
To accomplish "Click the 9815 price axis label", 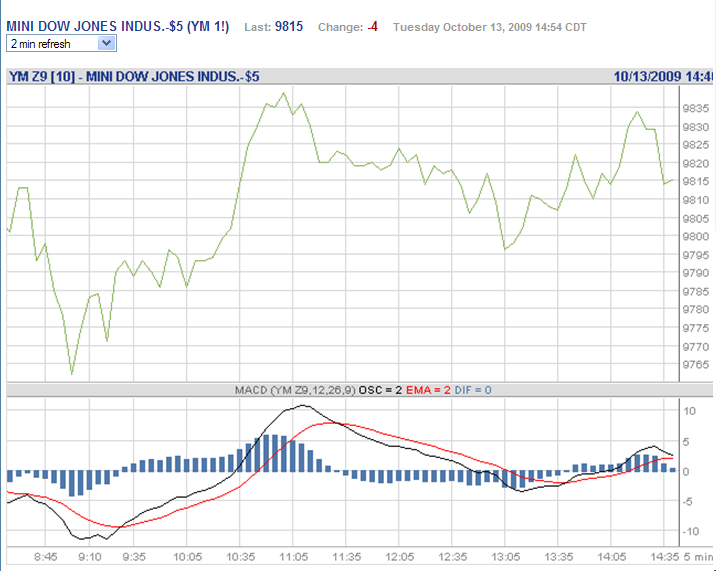I will click(x=696, y=181).
